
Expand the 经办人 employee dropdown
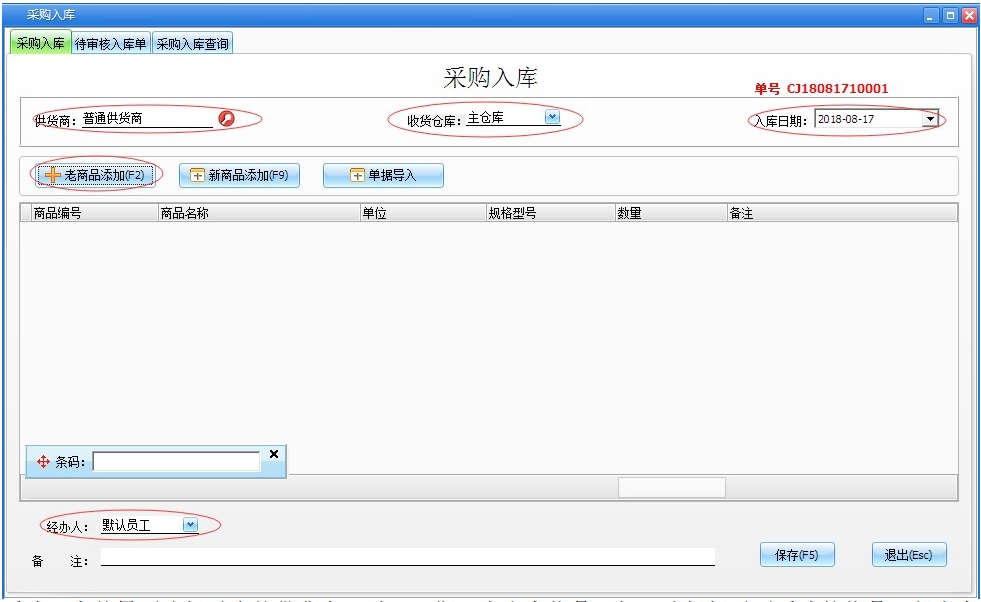click(190, 524)
